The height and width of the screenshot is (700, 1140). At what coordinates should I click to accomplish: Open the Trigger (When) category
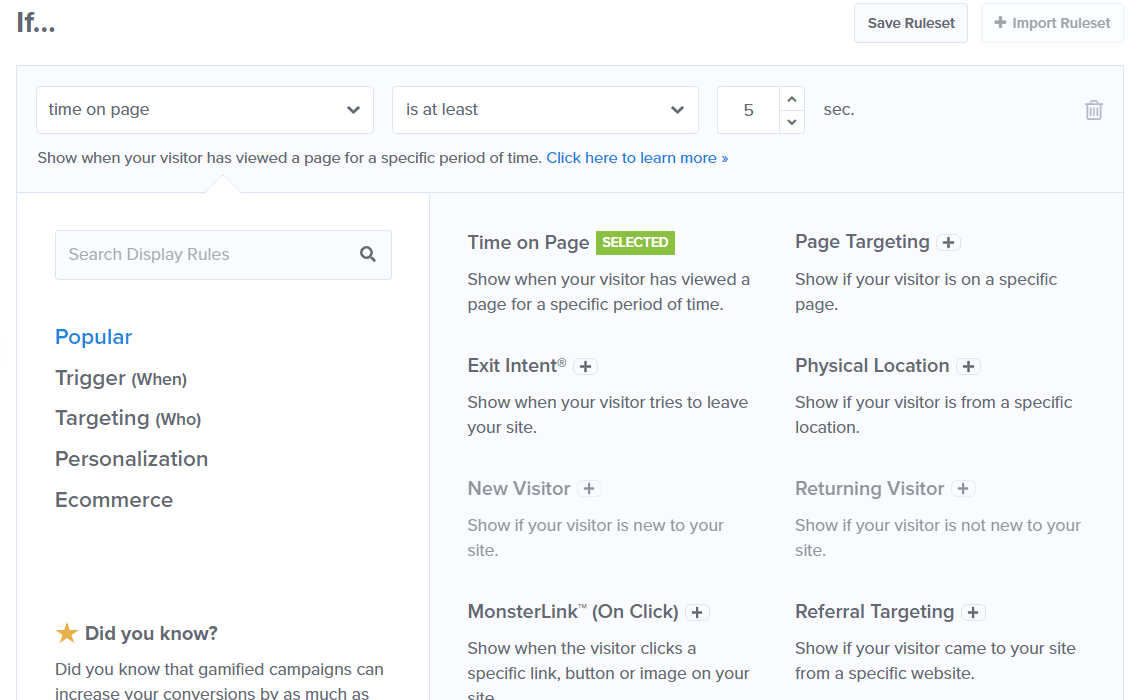tap(120, 378)
